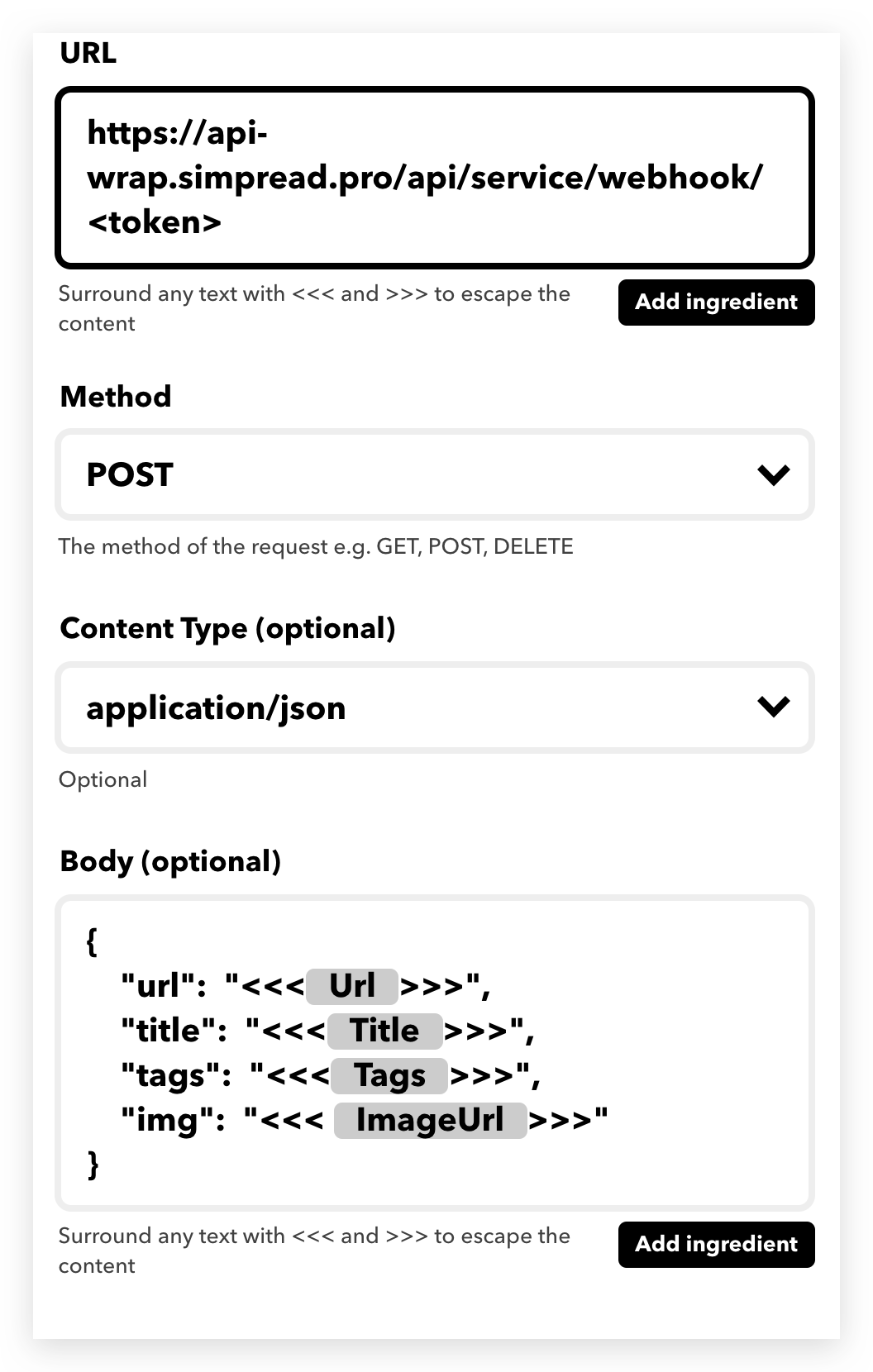This screenshot has width=873, height=1372.
Task: Add ingredient to the Body field
Action: tap(716, 1245)
